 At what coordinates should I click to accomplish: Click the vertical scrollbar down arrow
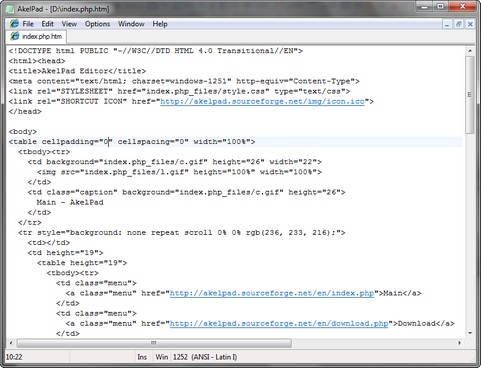coord(470,333)
